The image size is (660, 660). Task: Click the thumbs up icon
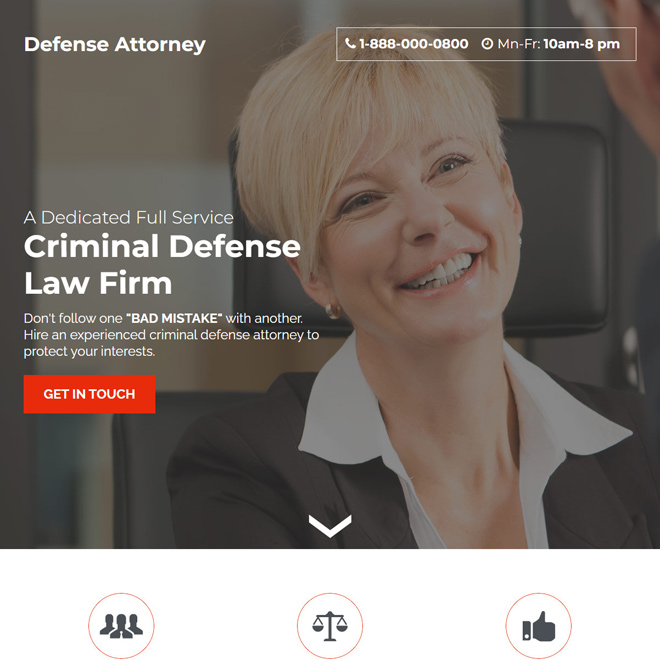(x=539, y=626)
